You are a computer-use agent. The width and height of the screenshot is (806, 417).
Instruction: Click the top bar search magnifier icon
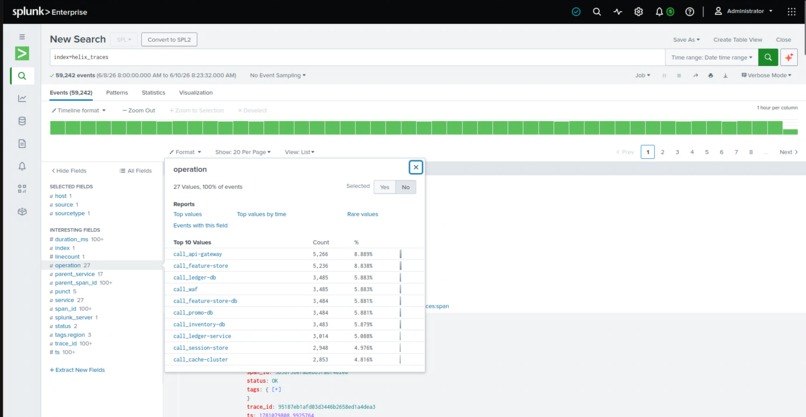(597, 11)
